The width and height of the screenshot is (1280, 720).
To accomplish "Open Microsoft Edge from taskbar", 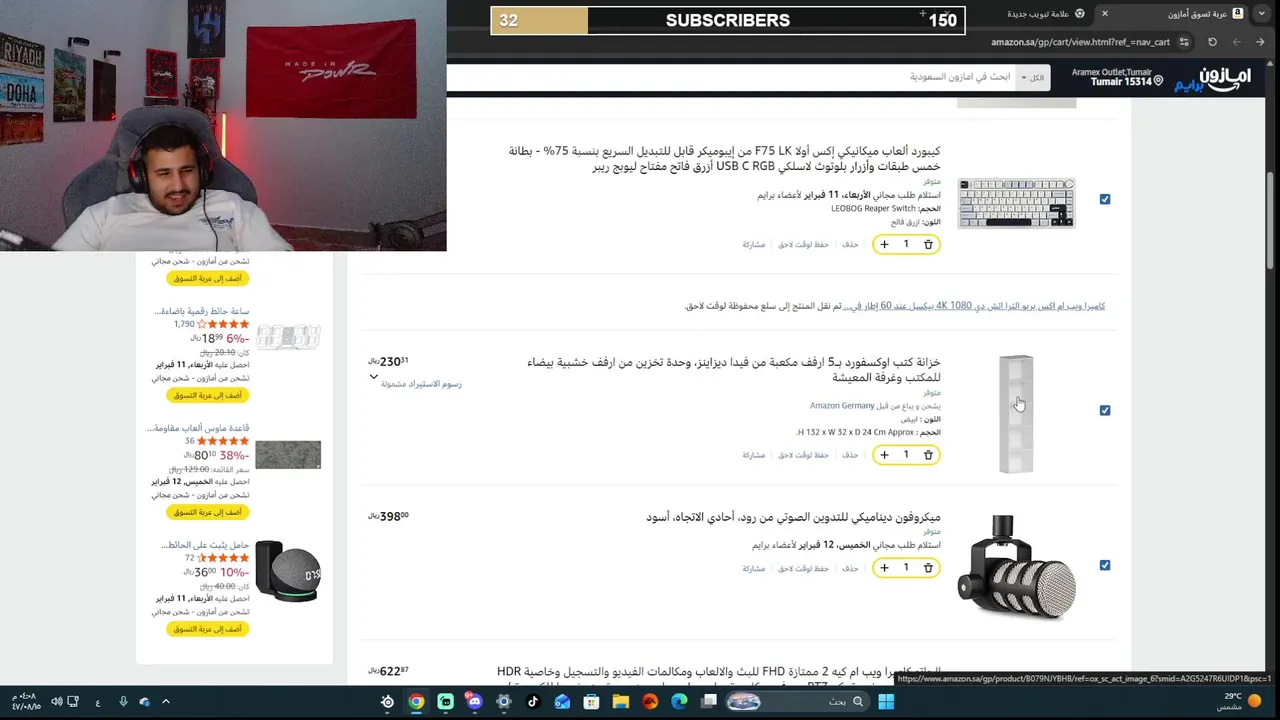I will (679, 702).
